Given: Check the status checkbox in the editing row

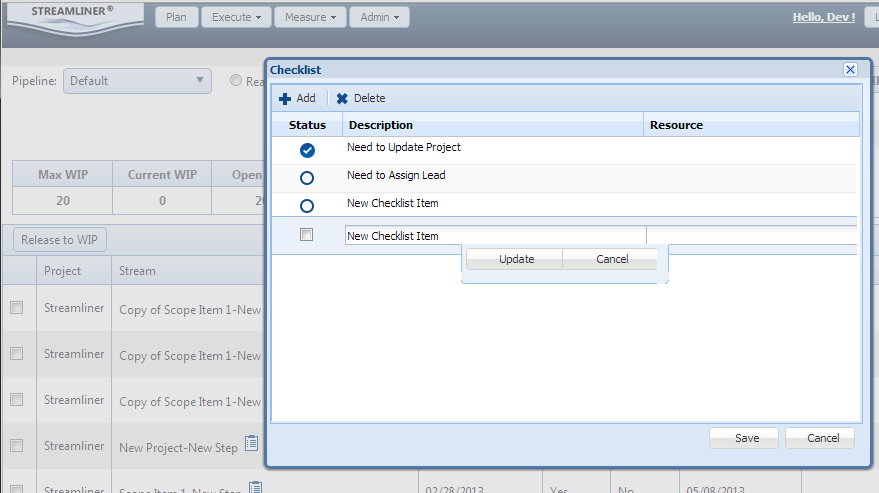Looking at the screenshot, I should 306,234.
